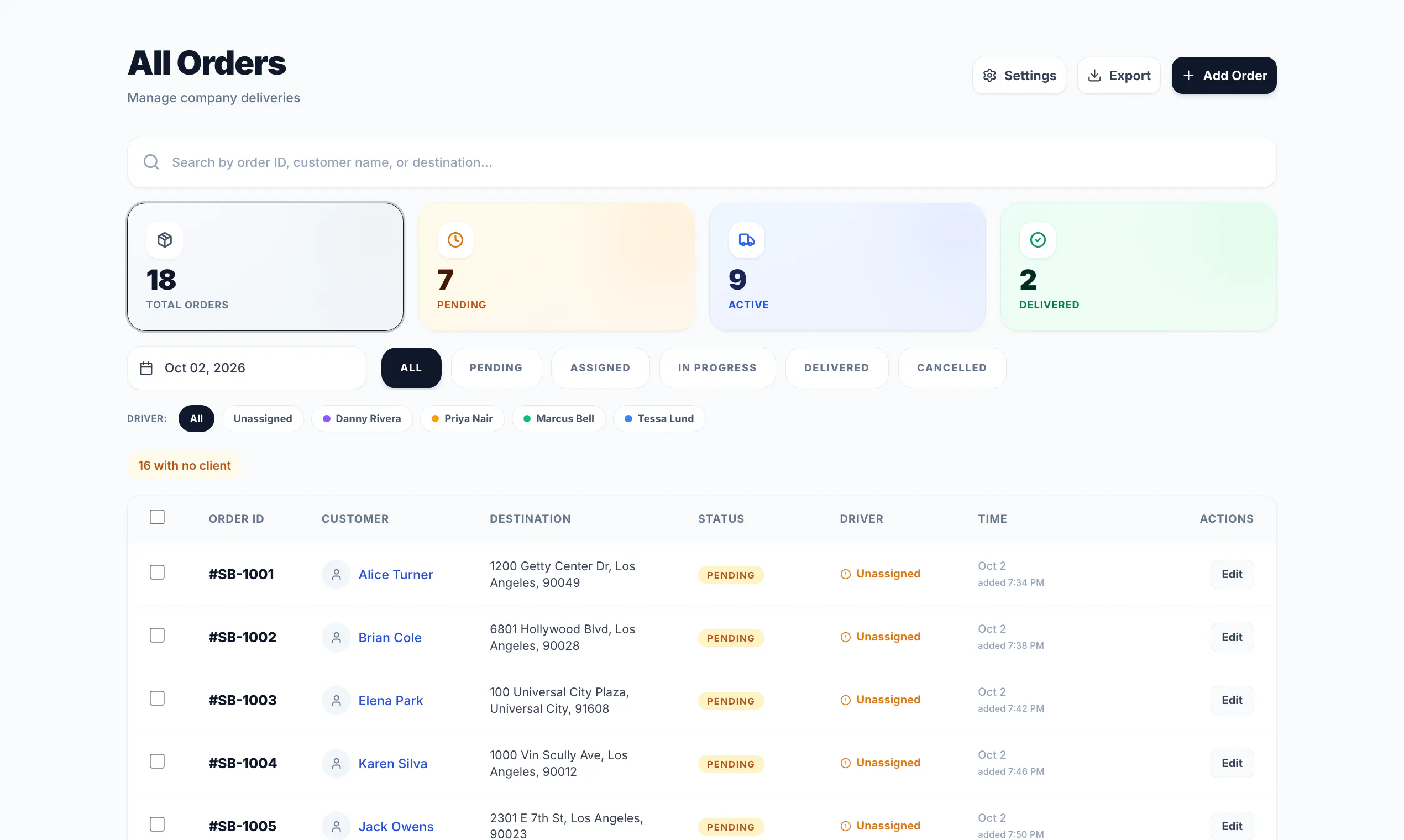Select the Delivered status filter tab
The image size is (1404, 840).
[x=837, y=368]
